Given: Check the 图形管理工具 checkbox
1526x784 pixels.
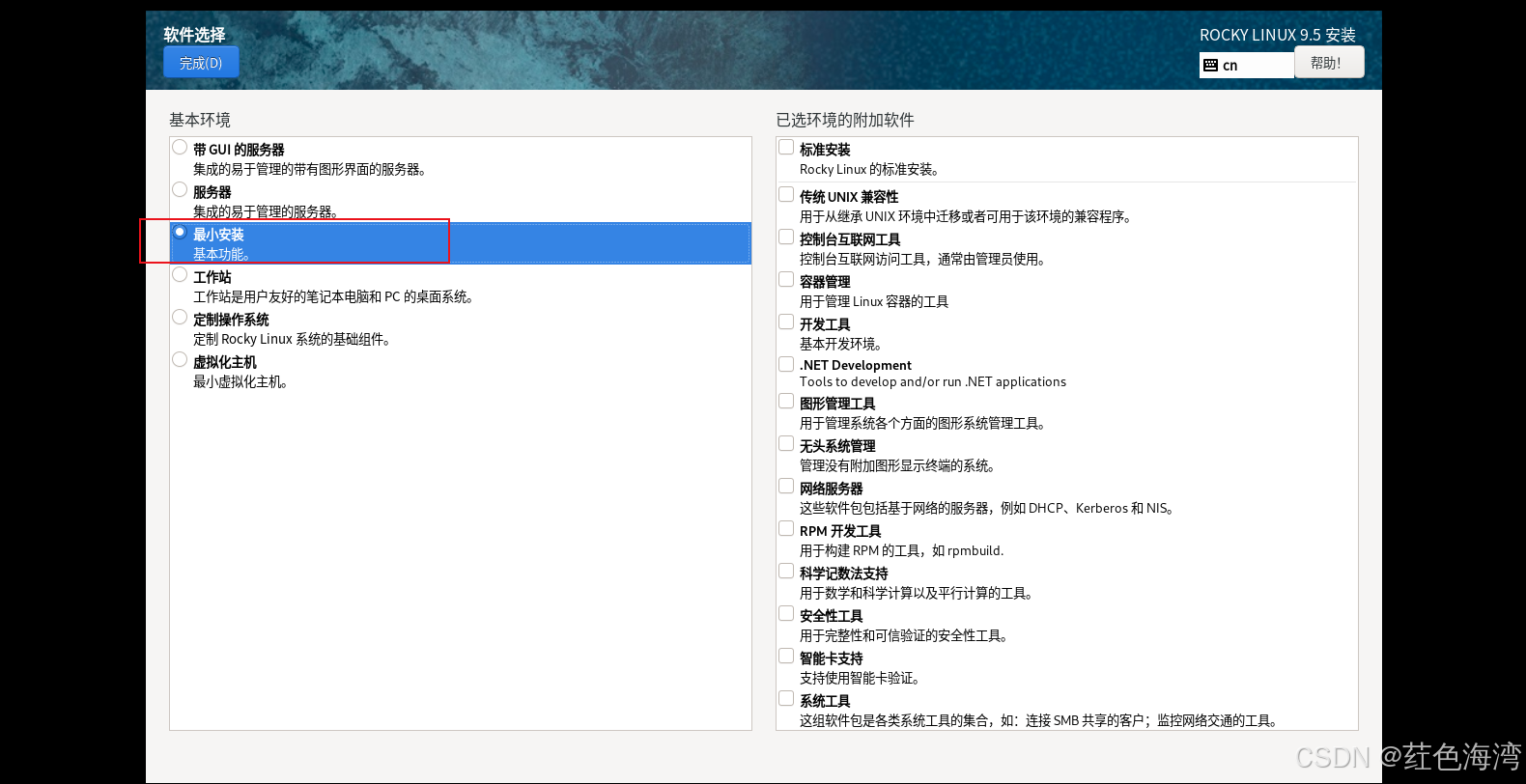Looking at the screenshot, I should click(x=786, y=402).
